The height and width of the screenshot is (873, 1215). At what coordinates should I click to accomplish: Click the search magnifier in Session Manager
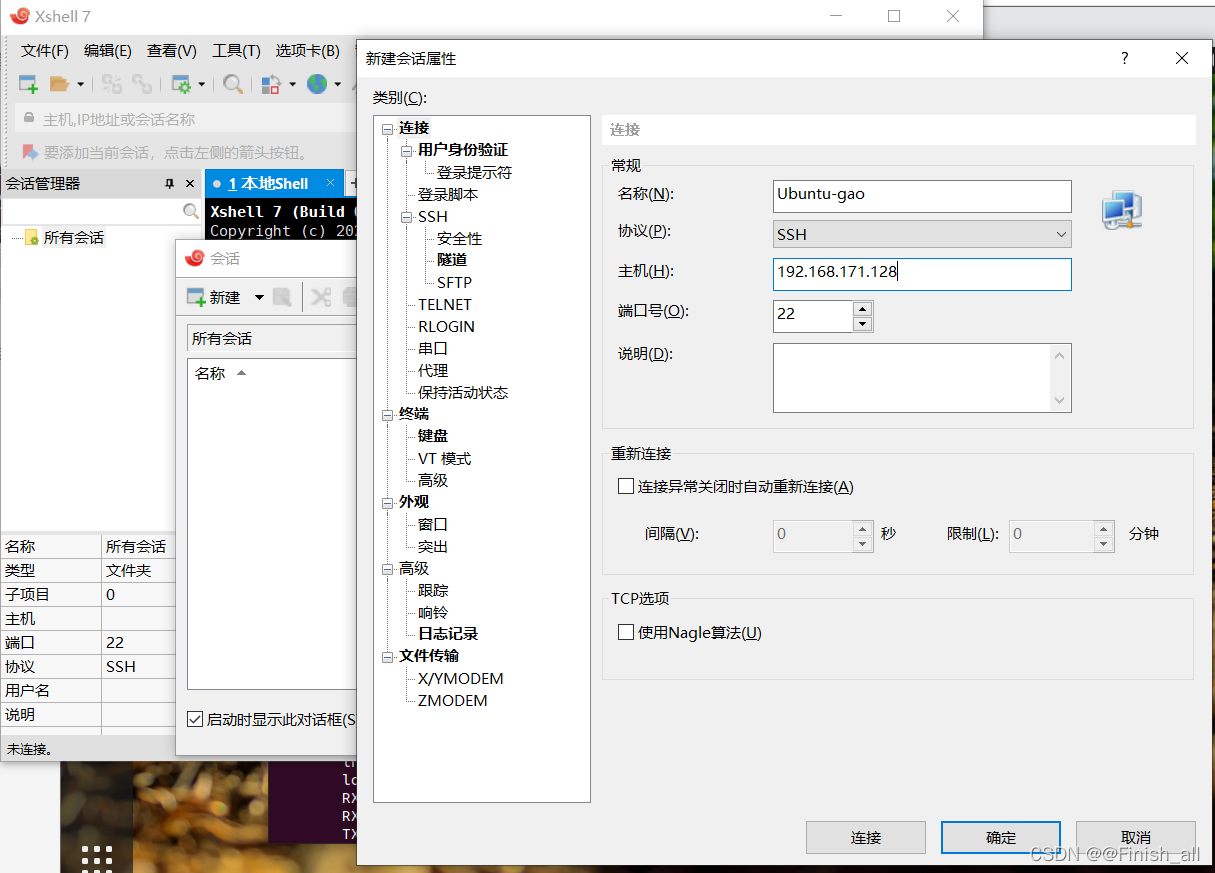pos(190,212)
